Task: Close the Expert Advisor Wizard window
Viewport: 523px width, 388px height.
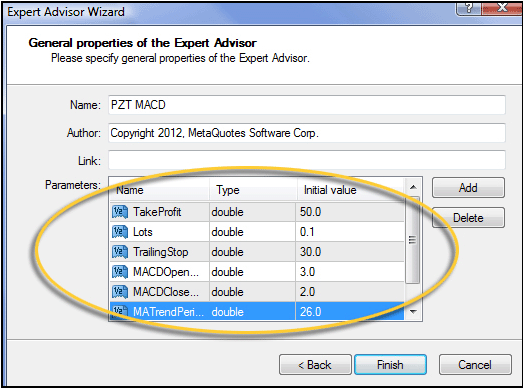Action: (x=502, y=8)
